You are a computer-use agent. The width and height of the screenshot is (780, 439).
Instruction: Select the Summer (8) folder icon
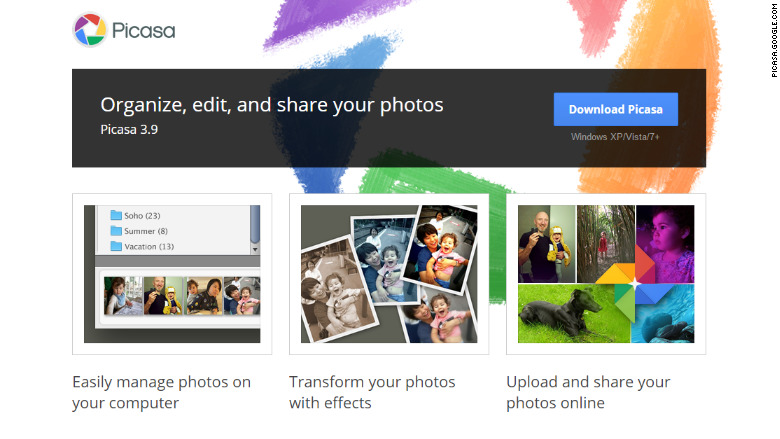[x=116, y=231]
